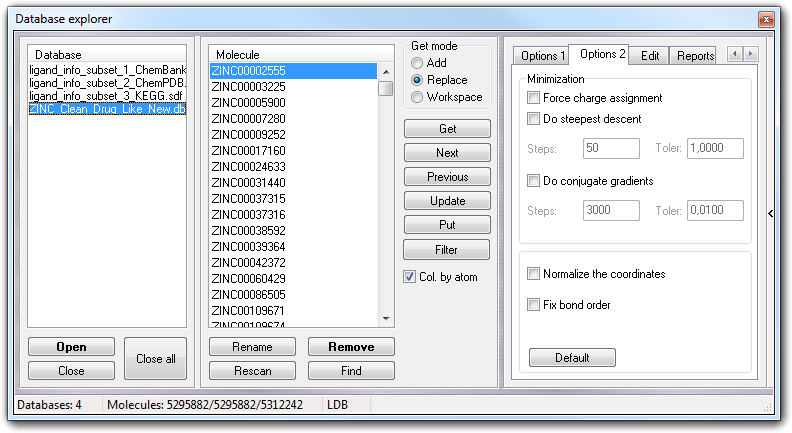The height and width of the screenshot is (433, 792).
Task: Switch to the Options 1 tab
Action: point(543,56)
